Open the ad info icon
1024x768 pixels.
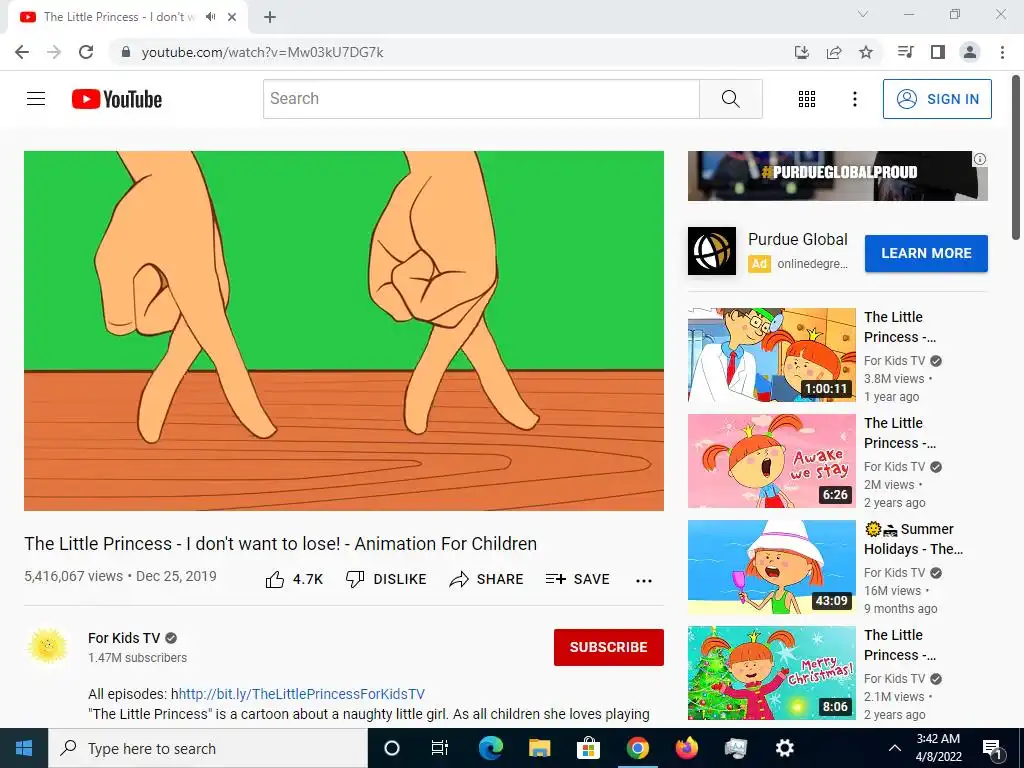pos(980,159)
